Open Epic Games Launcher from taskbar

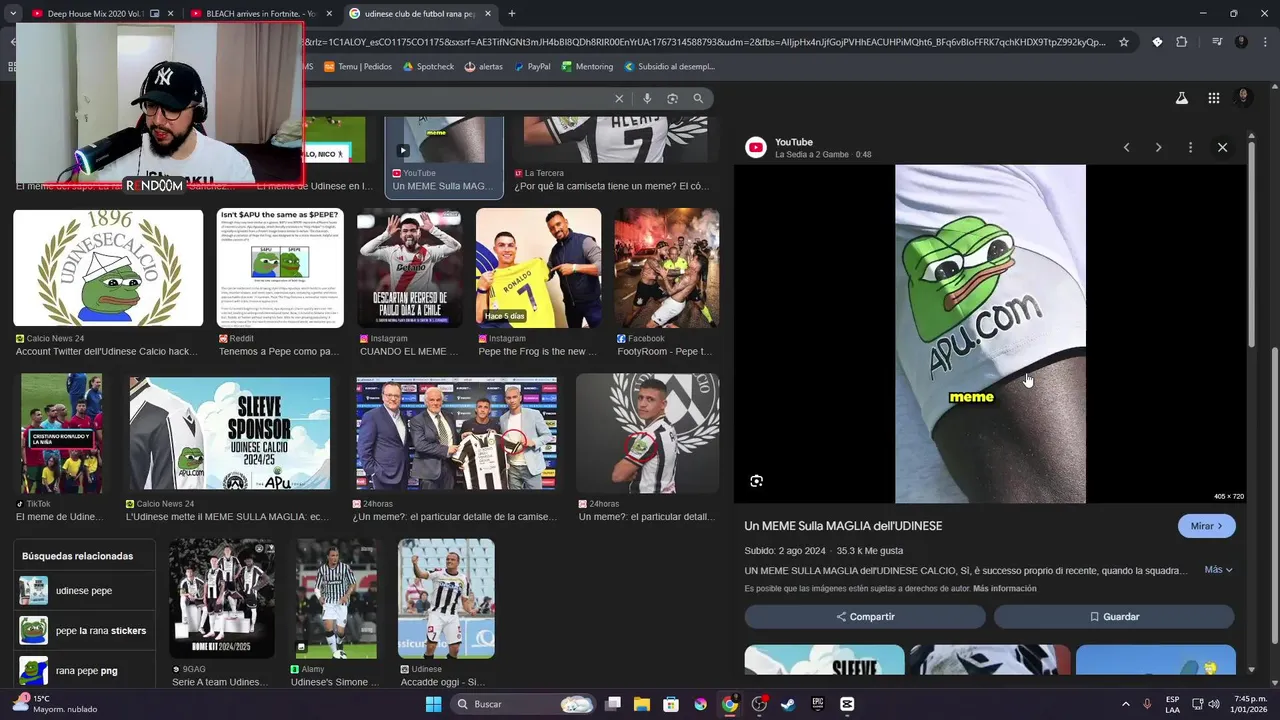click(818, 704)
